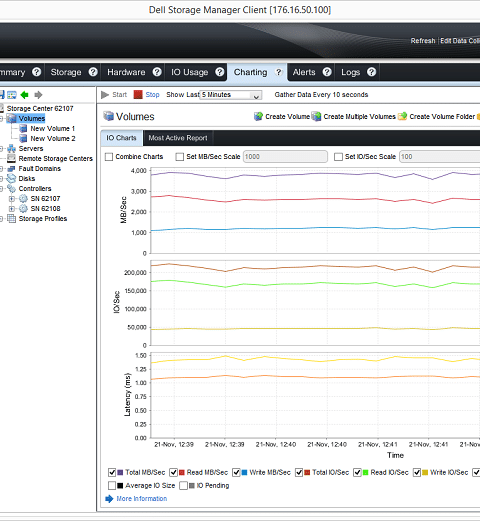Click the Read IO/Sec green color swatch
This screenshot has width=480, height=521.
[365, 472]
